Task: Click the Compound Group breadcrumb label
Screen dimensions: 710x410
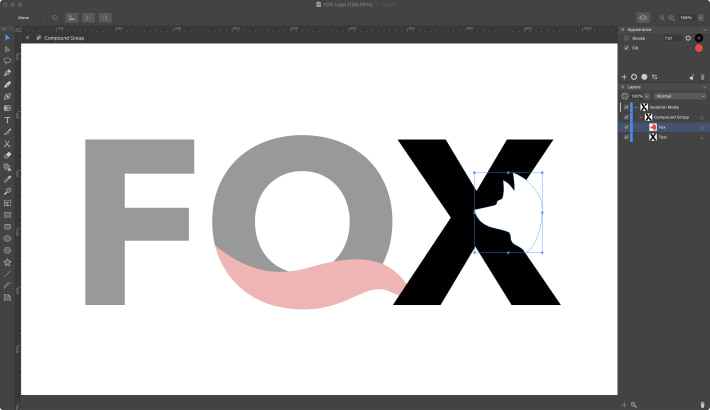Action: click(x=64, y=38)
